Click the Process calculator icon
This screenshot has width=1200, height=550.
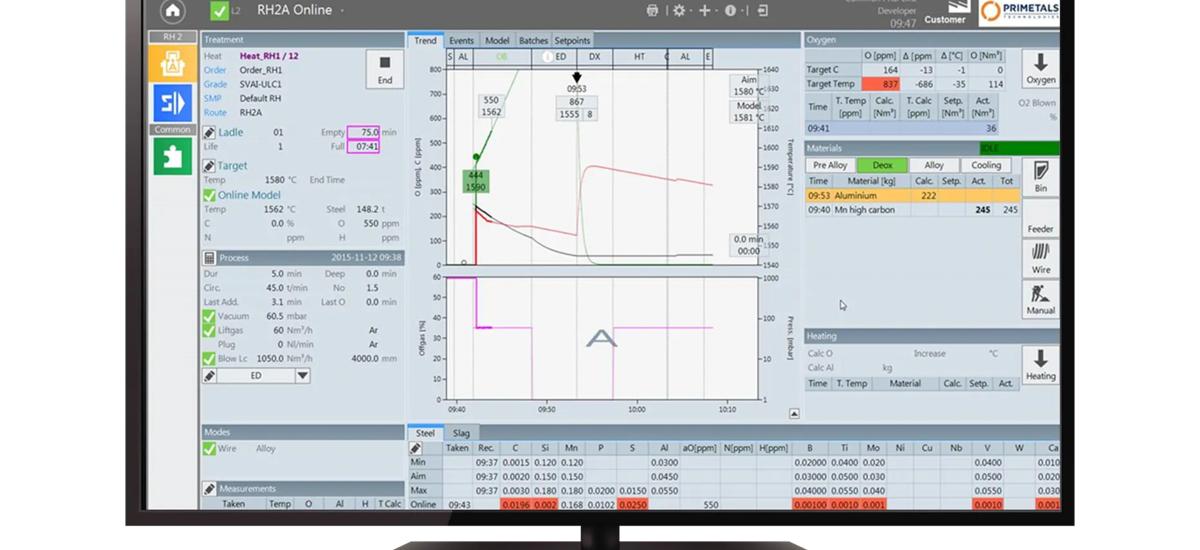coord(210,258)
